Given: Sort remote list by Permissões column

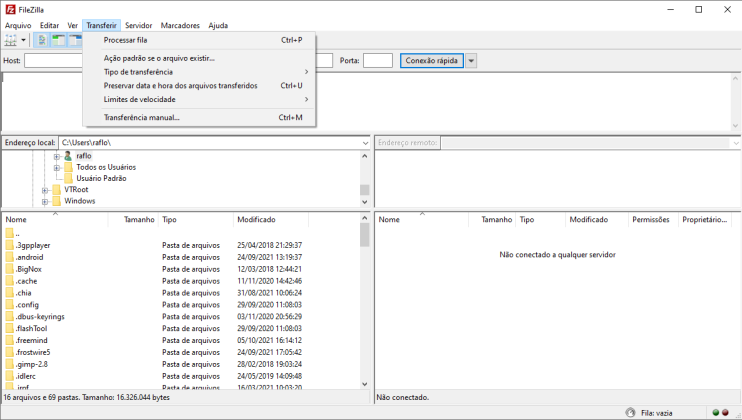Looking at the screenshot, I should (x=653, y=219).
